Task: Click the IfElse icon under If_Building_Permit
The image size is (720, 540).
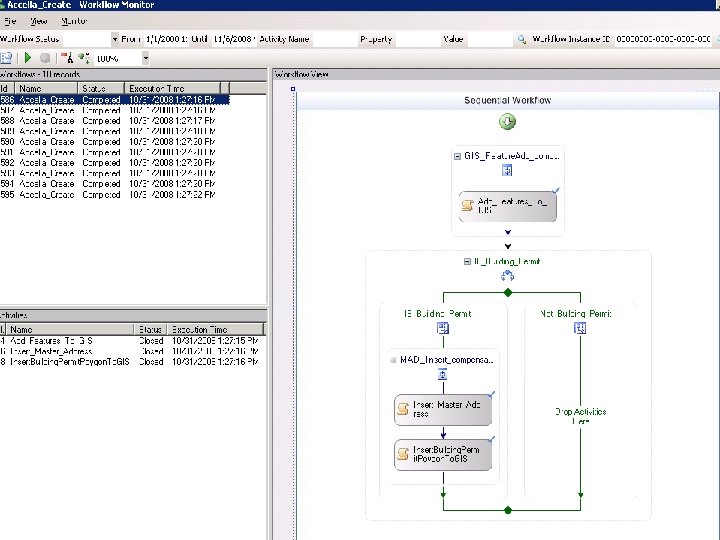Action: [507, 277]
